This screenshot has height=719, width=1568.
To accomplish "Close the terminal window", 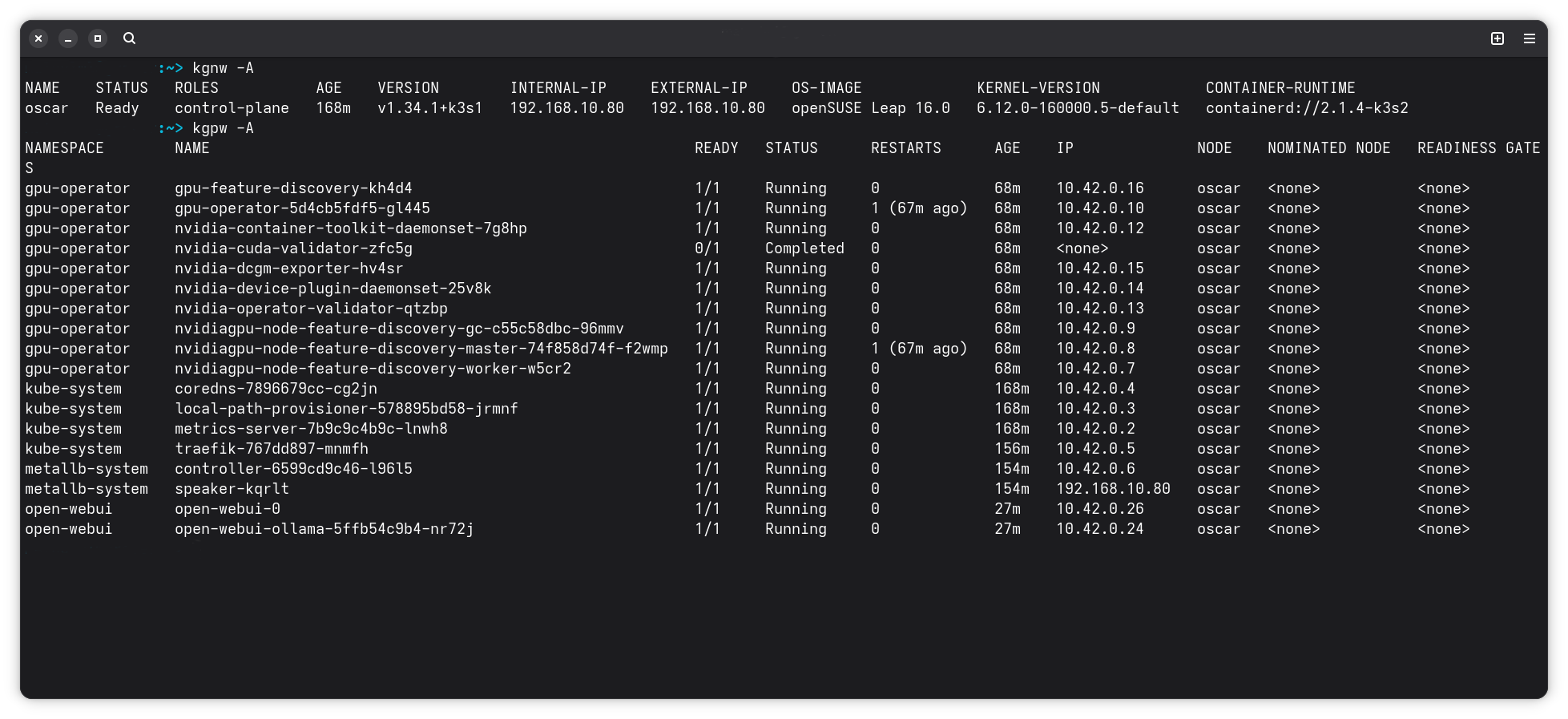I will pyautogui.click(x=38, y=38).
